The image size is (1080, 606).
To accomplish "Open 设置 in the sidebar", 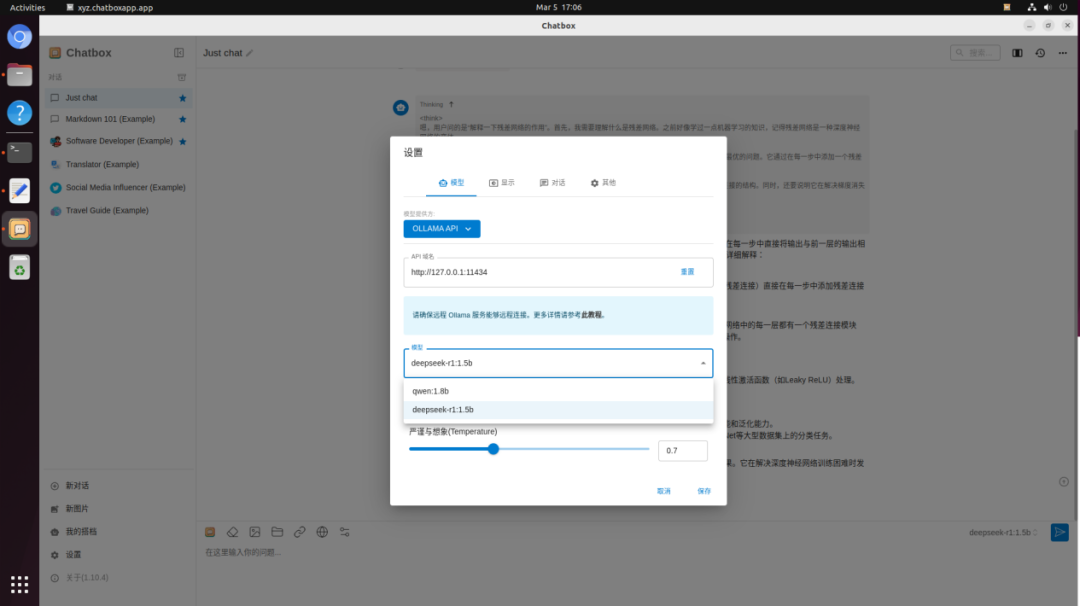I will [x=118, y=555].
